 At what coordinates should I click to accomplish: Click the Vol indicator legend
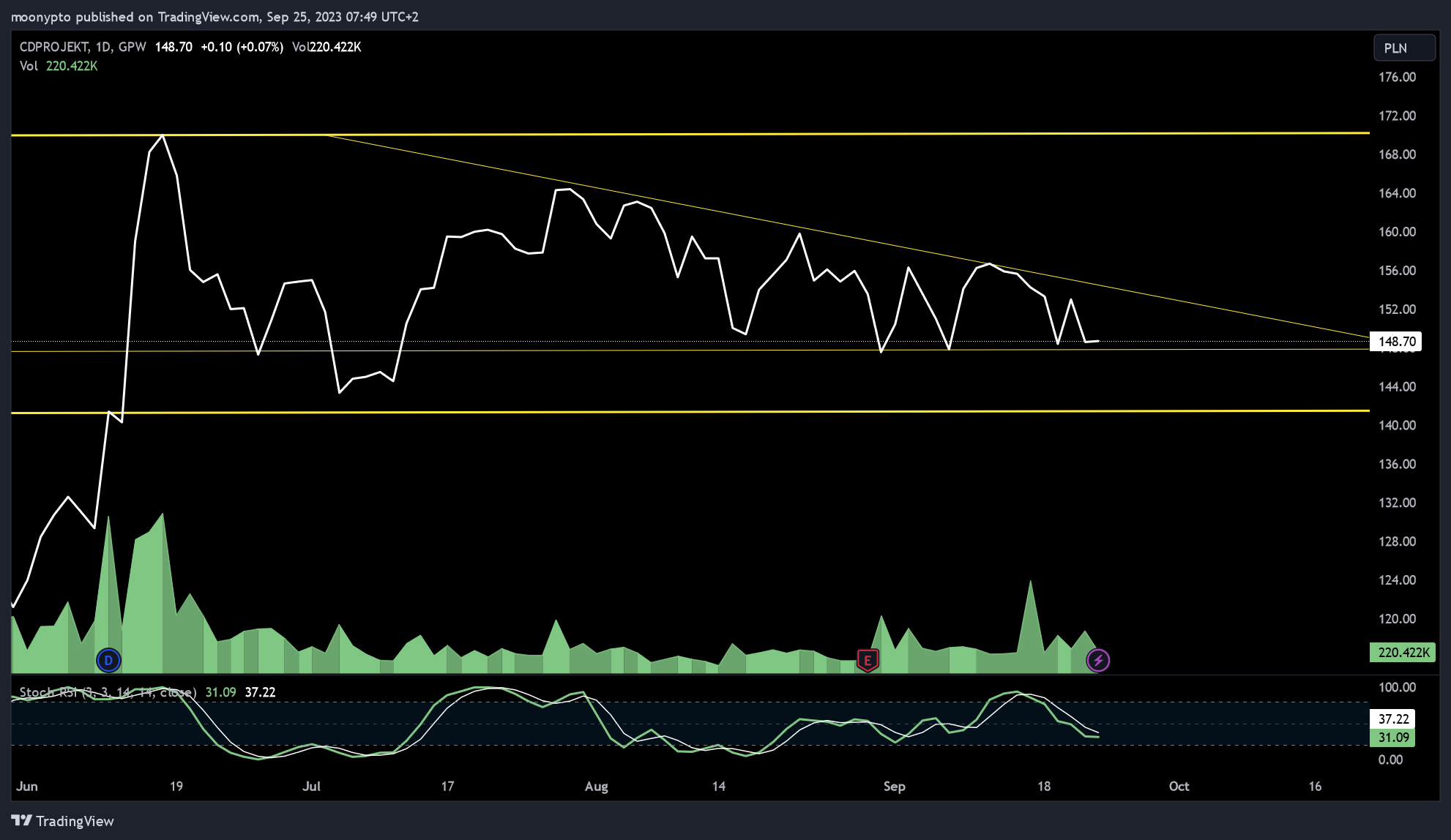click(59, 66)
